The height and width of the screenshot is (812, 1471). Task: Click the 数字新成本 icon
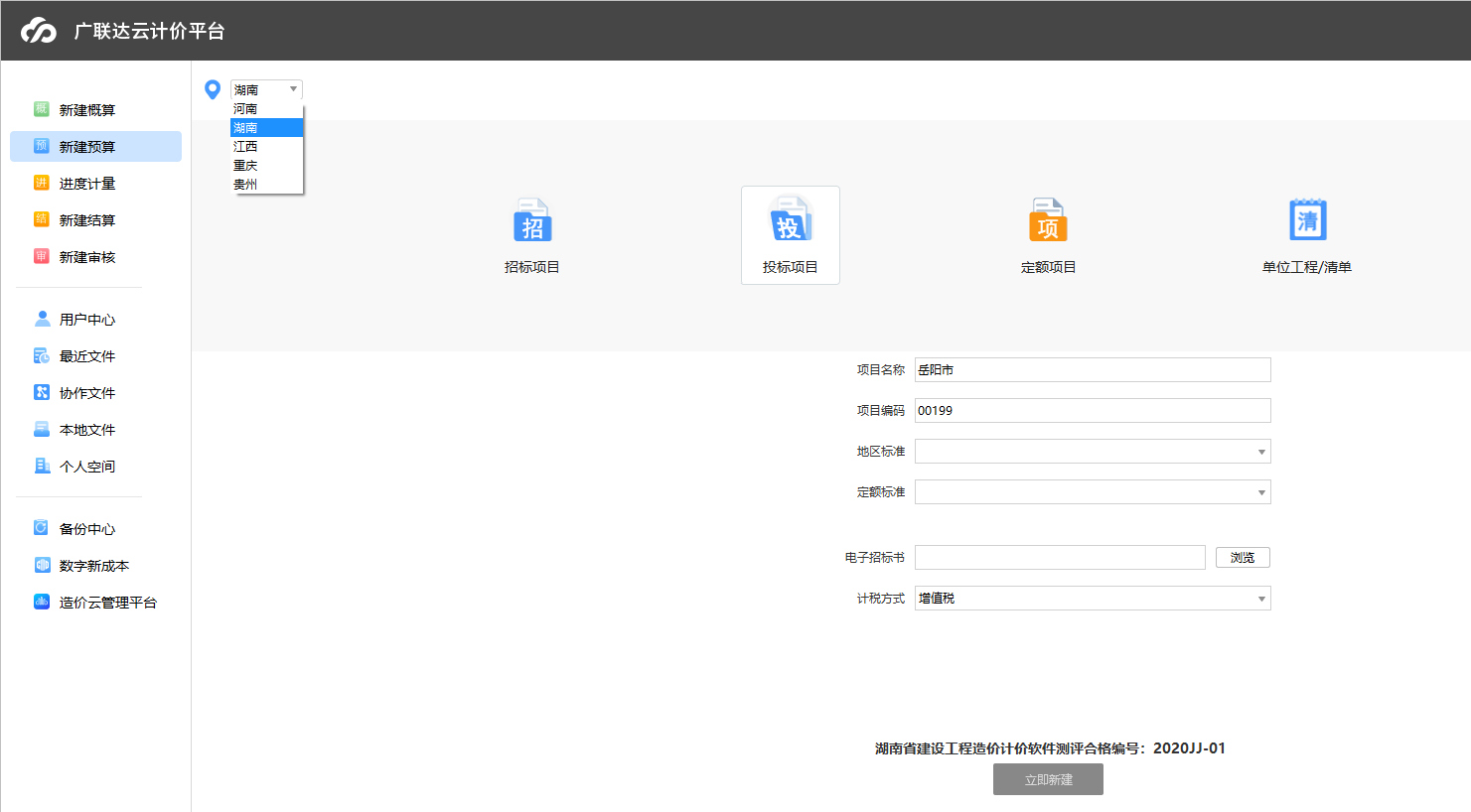pos(42,565)
